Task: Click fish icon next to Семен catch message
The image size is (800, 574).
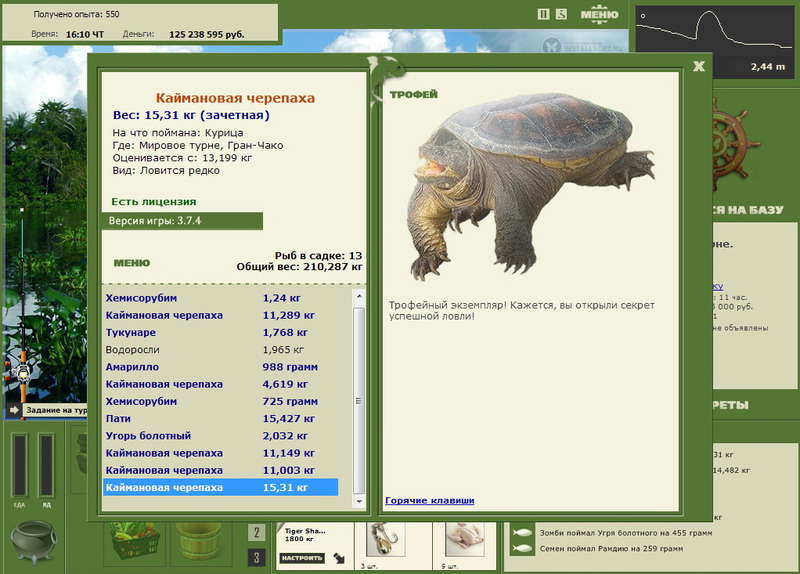Action: (522, 548)
